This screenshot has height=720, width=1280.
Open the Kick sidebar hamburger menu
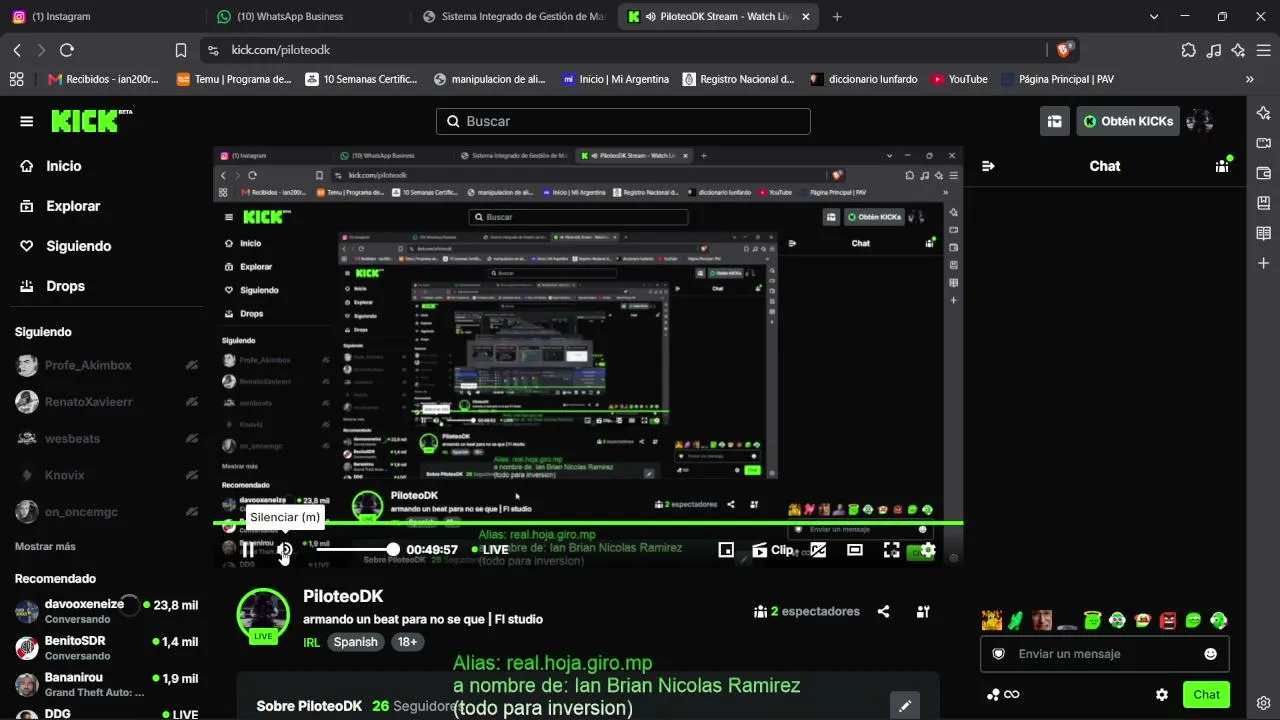(x=27, y=121)
